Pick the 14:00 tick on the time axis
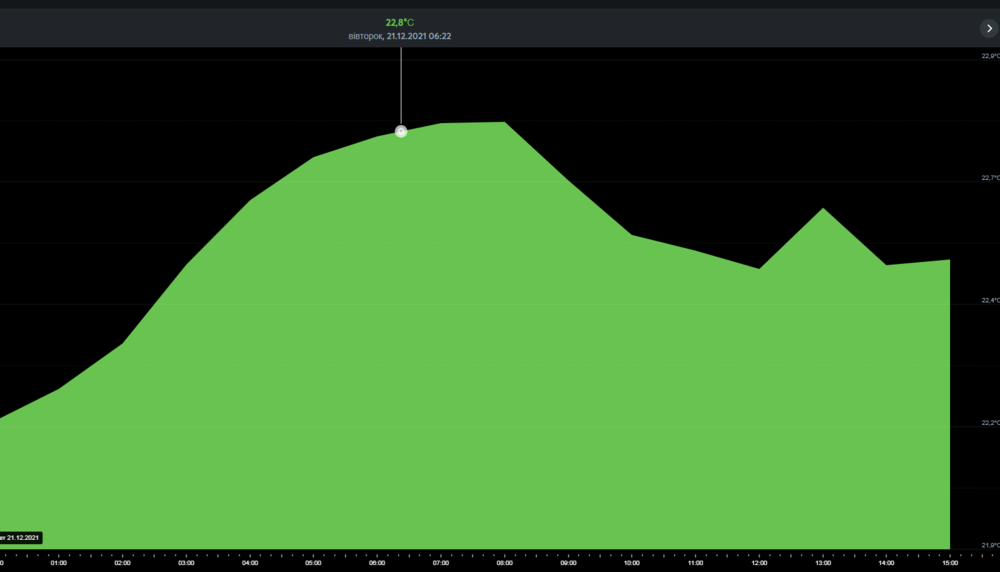This screenshot has width=1000, height=572. click(886, 563)
